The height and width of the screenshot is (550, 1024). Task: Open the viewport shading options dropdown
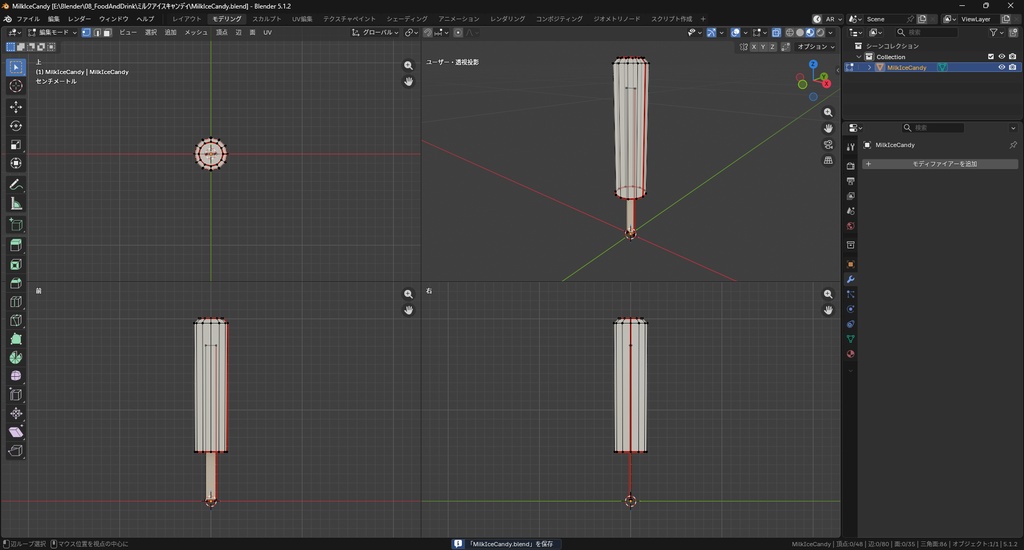coord(831,32)
